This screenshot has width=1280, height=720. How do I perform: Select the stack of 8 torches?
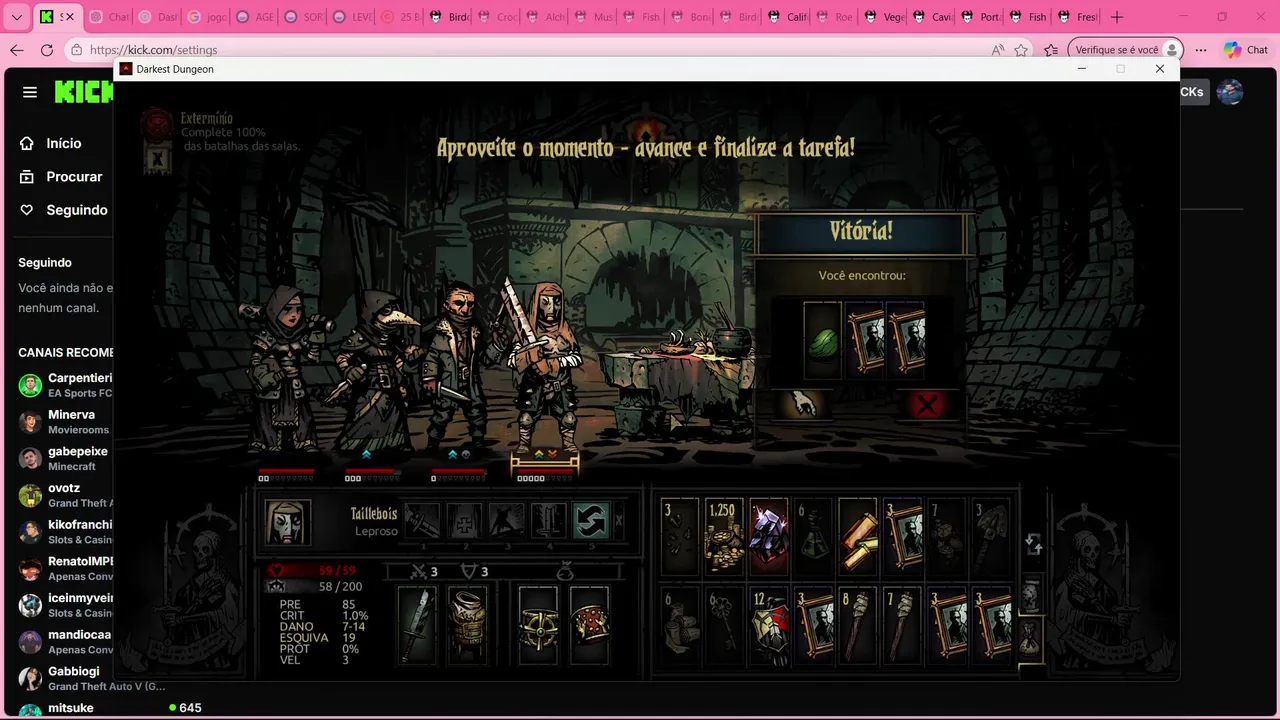(x=858, y=626)
